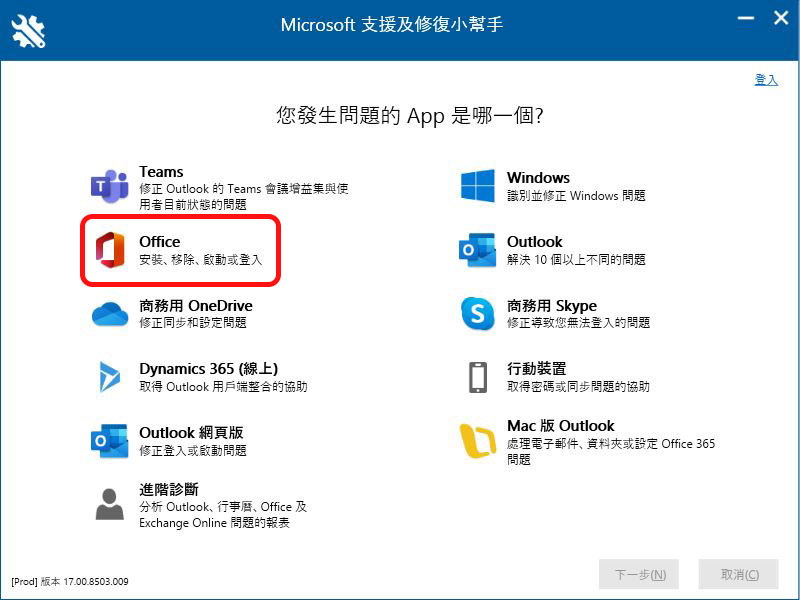The width and height of the screenshot is (800, 600).
Task: Click description 取得密碼或同步問題的協助
Action: coord(579,387)
